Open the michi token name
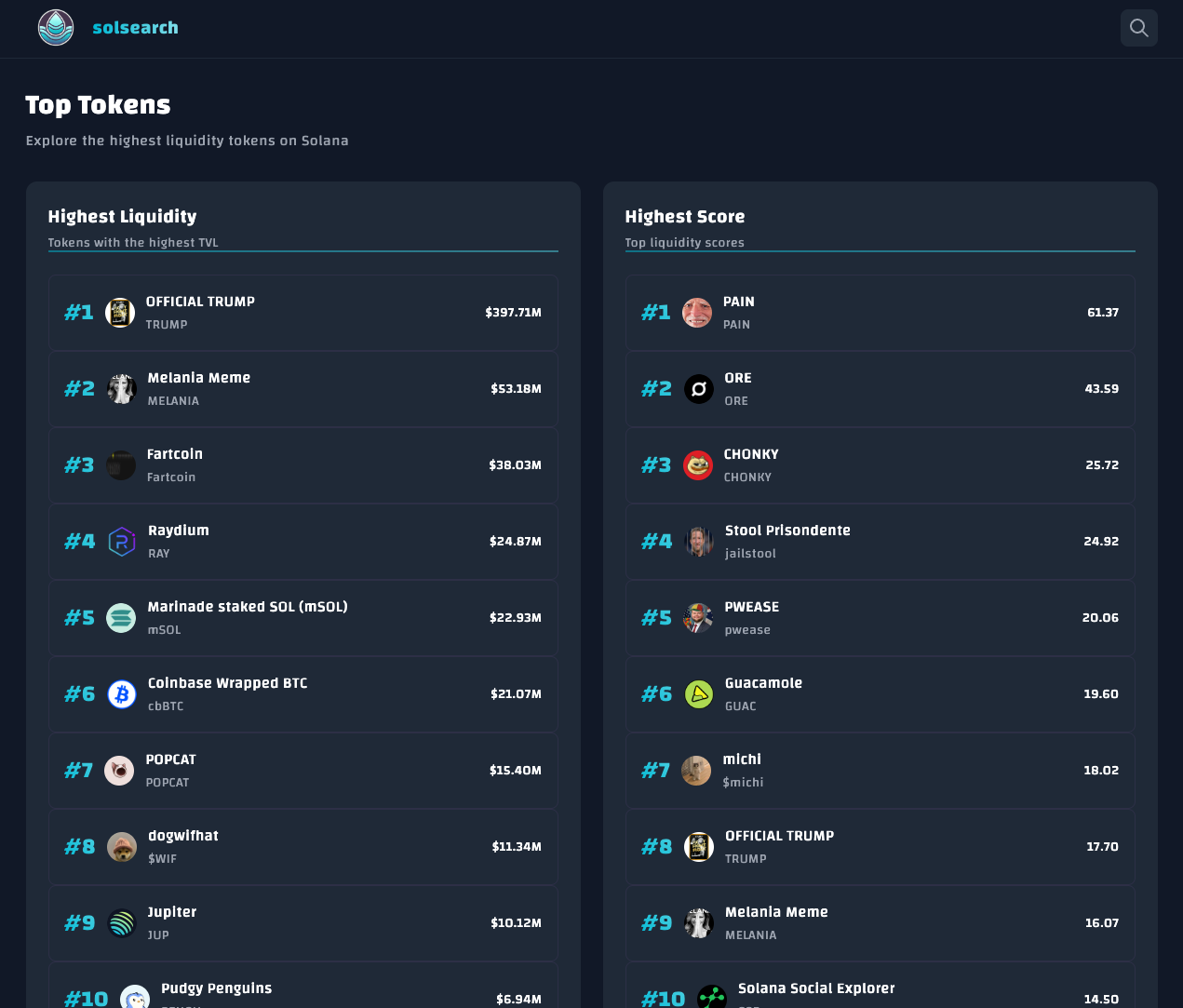This screenshot has height=1008, width=1183. tap(742, 759)
